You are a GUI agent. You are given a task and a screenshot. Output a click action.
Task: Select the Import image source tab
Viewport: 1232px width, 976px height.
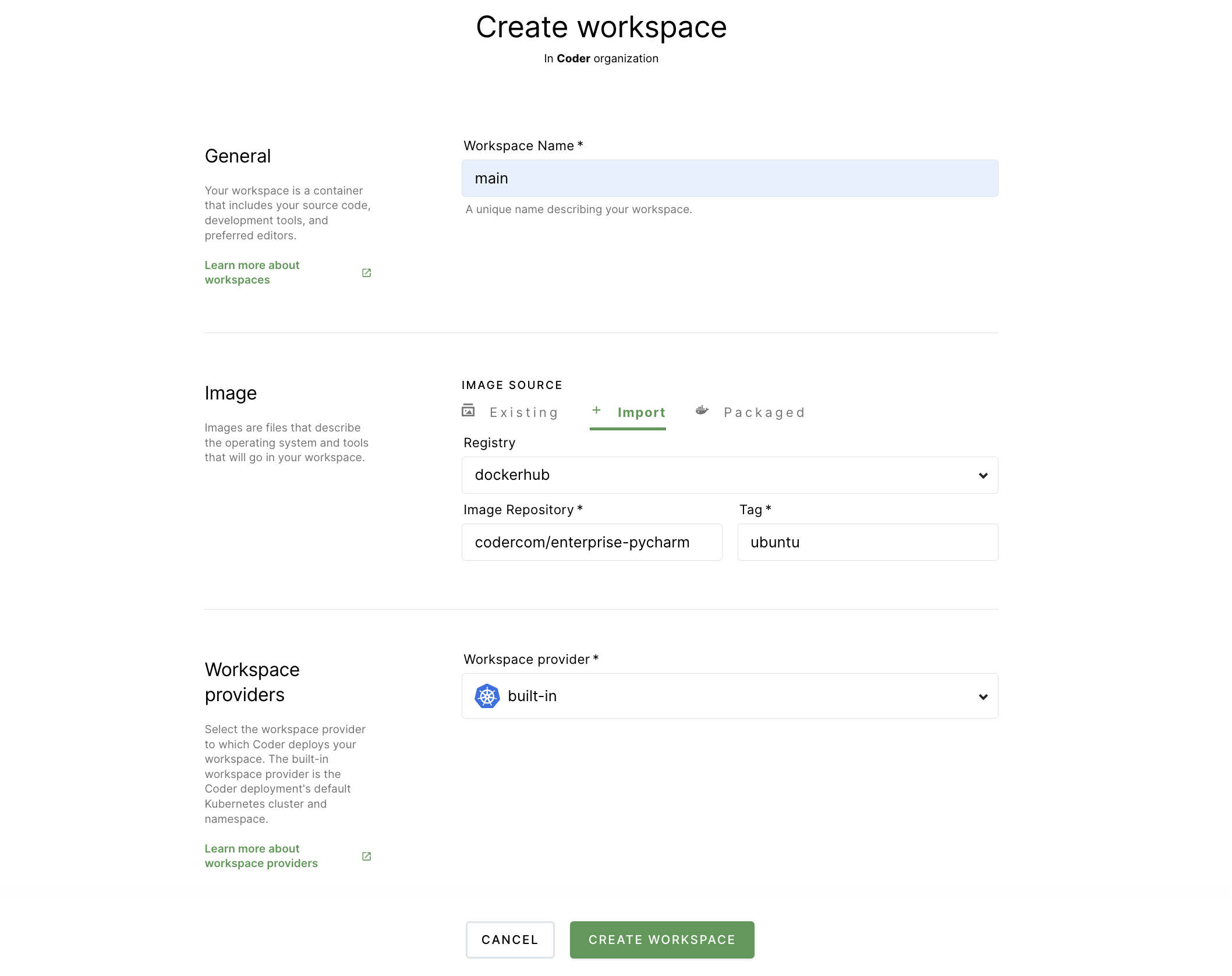click(x=640, y=413)
